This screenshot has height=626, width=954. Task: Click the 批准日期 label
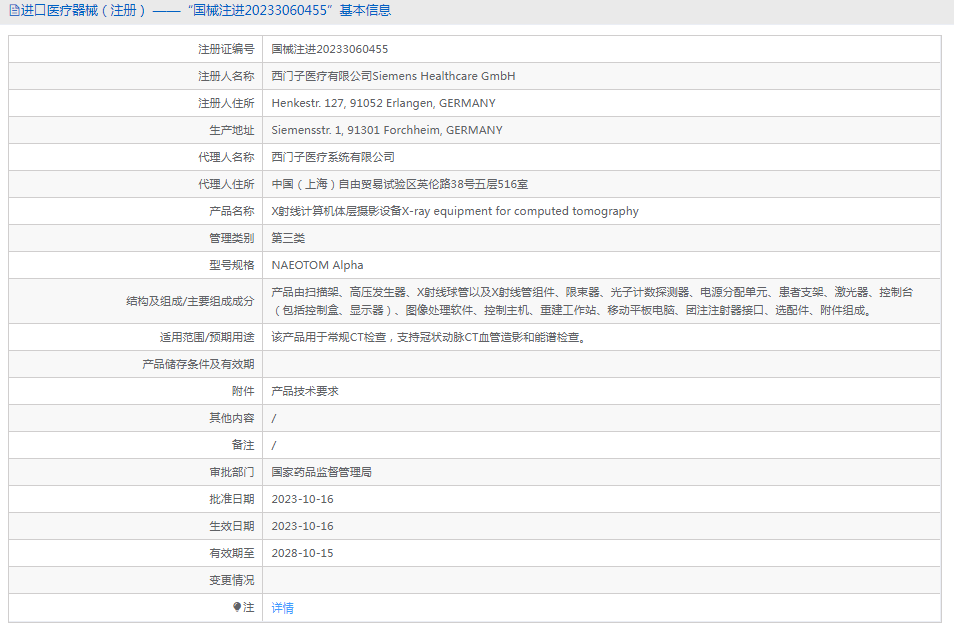coord(231,499)
